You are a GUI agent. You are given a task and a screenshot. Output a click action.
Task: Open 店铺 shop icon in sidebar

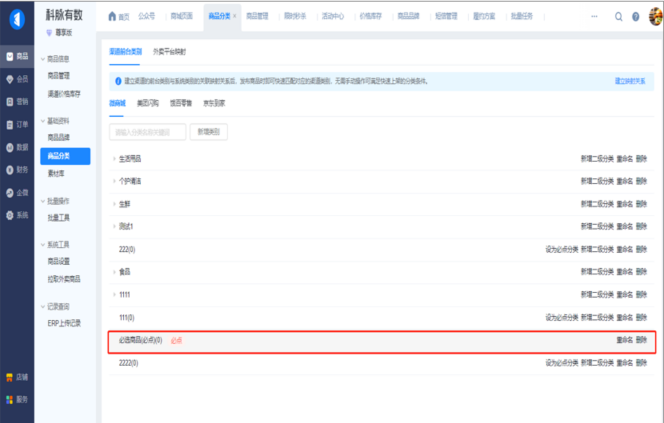pos(17,377)
